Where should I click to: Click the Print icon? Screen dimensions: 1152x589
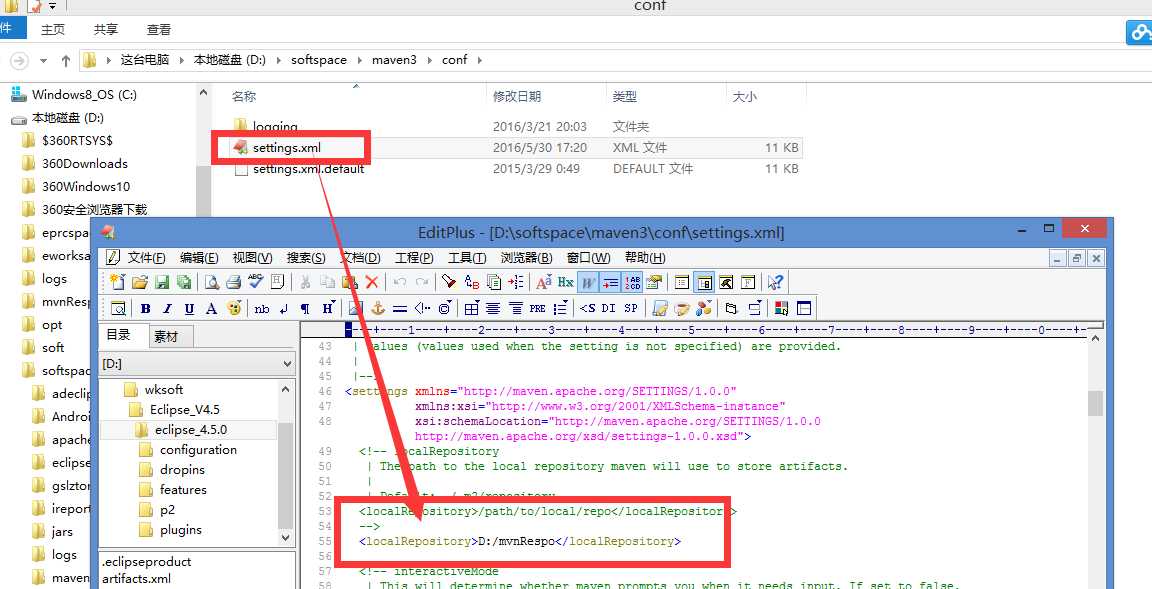coord(234,282)
